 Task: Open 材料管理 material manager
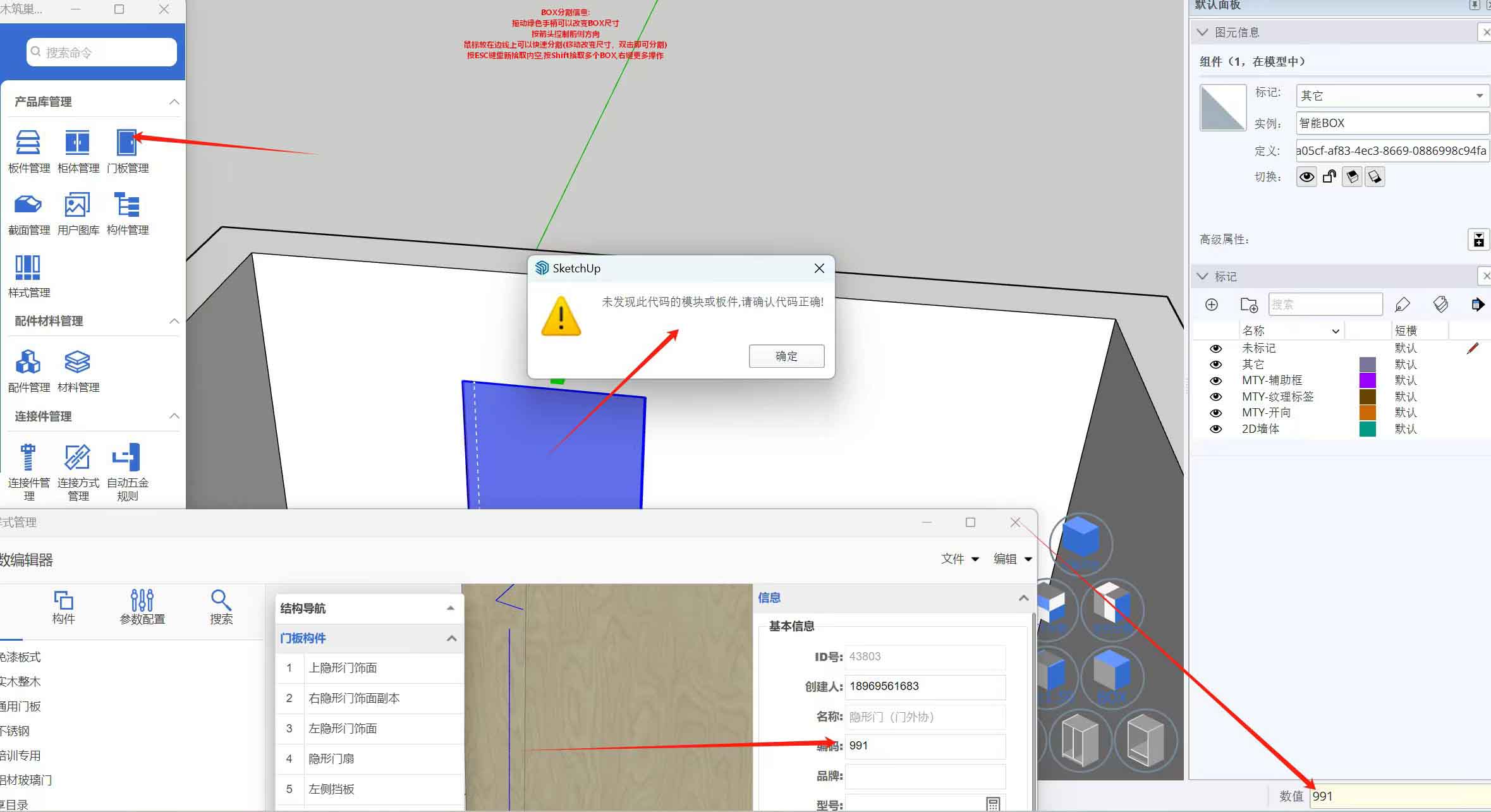78,363
